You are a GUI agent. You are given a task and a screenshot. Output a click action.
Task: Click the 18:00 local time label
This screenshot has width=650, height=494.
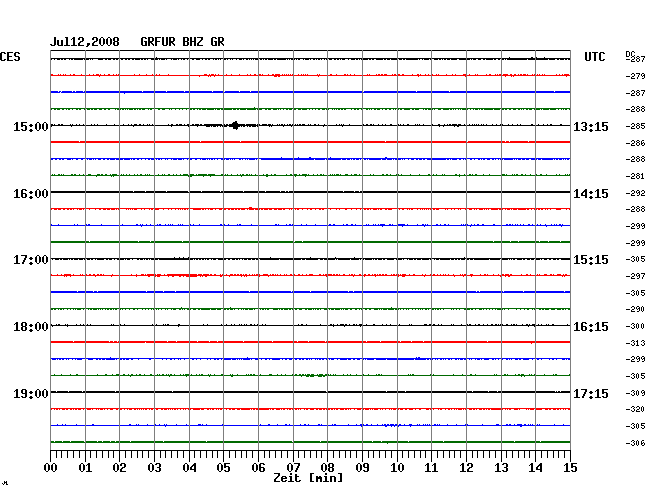[31, 327]
